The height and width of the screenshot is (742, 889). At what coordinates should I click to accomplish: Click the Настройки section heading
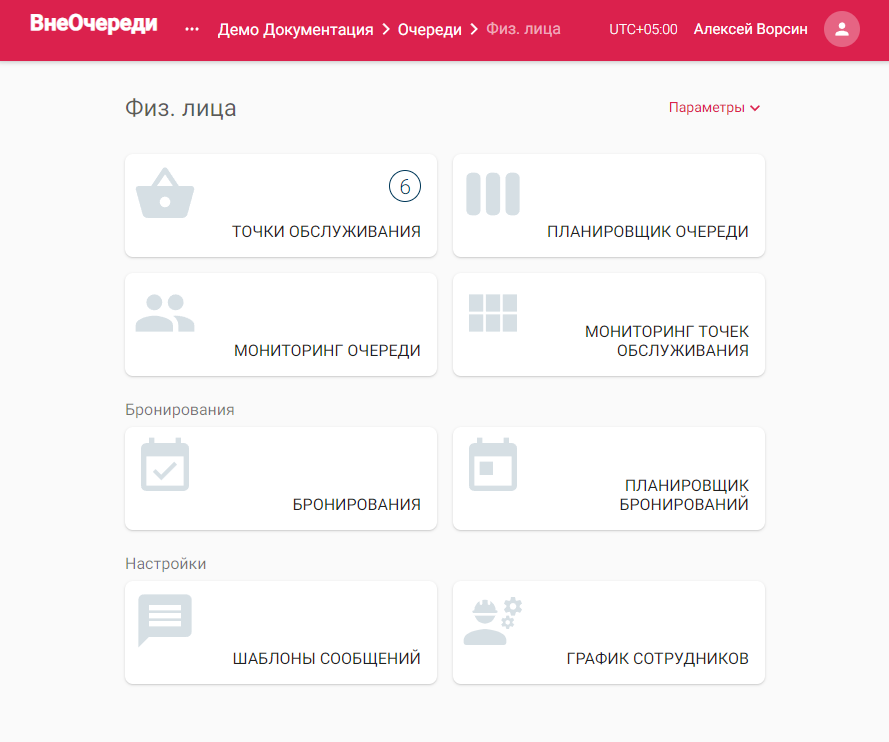(x=166, y=564)
